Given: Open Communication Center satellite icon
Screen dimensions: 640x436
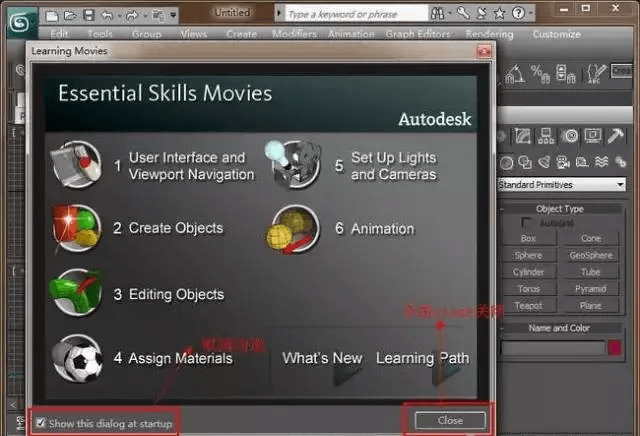Looking at the screenshot, I should pyautogui.click(x=482, y=13).
